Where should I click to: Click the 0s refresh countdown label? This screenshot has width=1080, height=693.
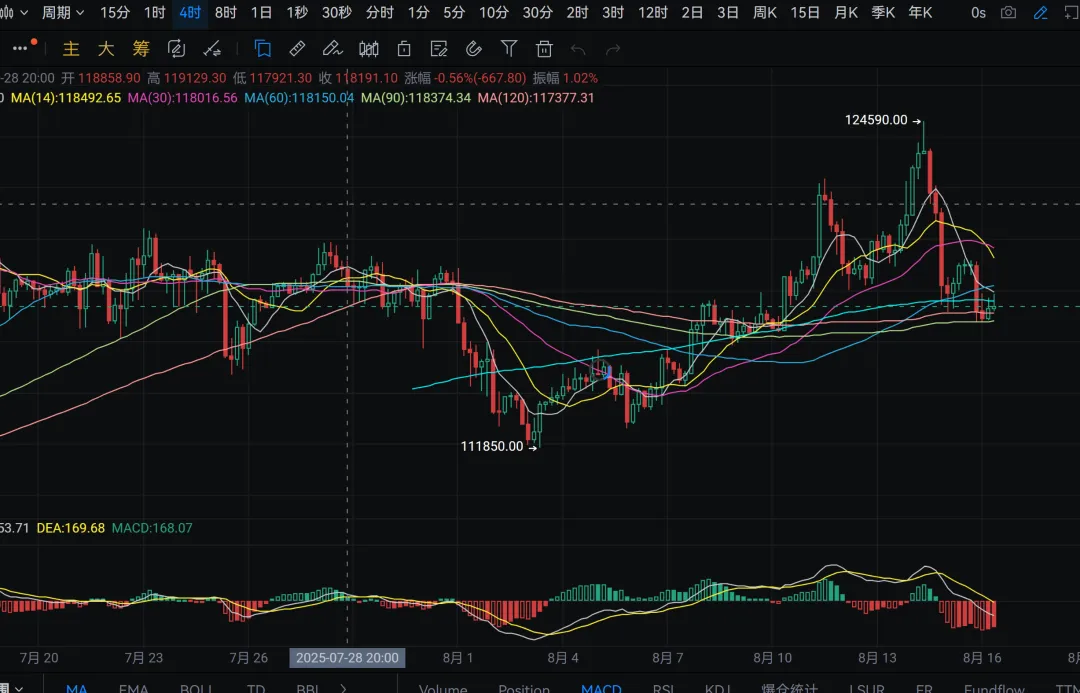[x=978, y=12]
